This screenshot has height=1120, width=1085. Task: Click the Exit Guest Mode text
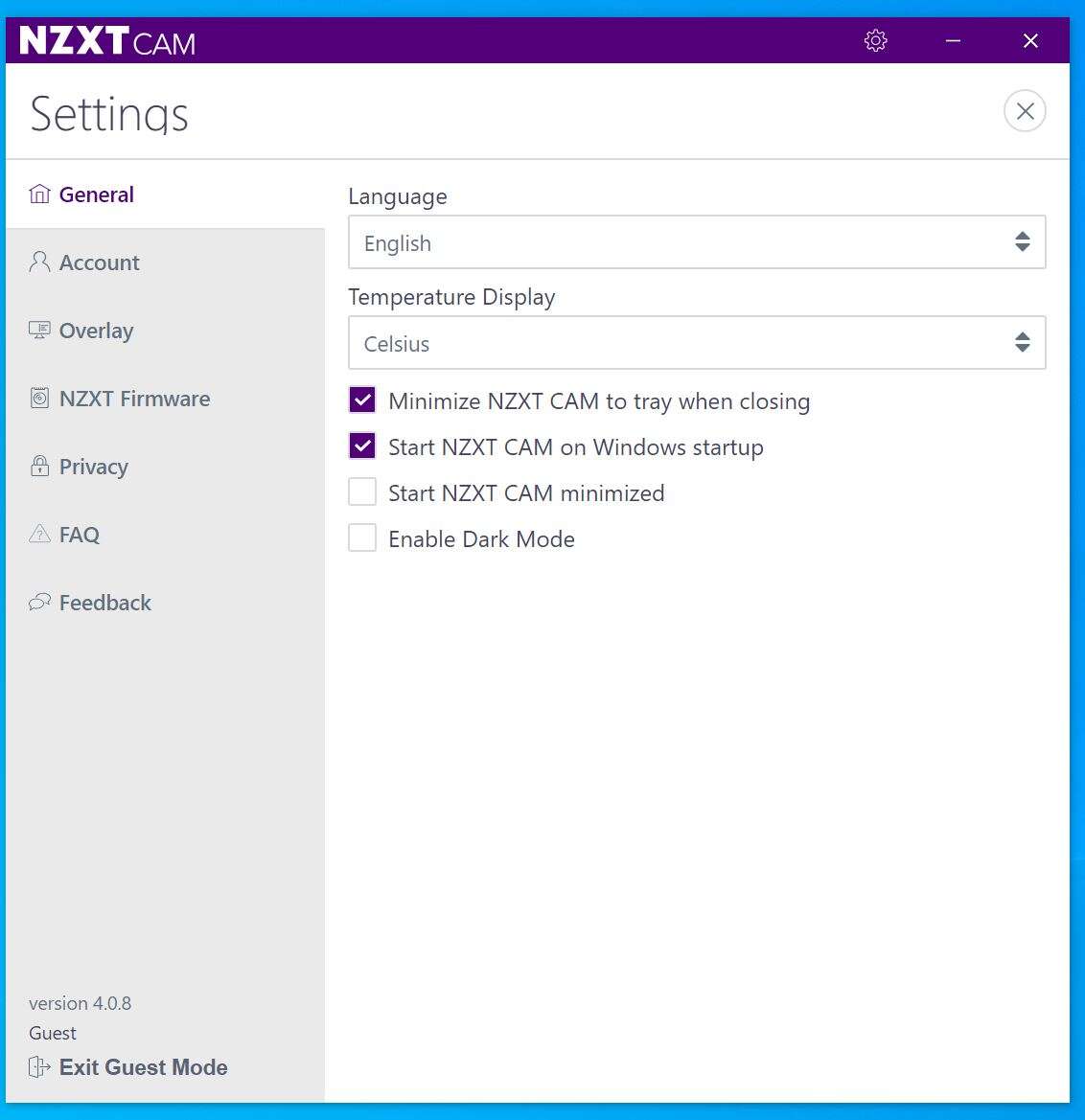point(143,1067)
